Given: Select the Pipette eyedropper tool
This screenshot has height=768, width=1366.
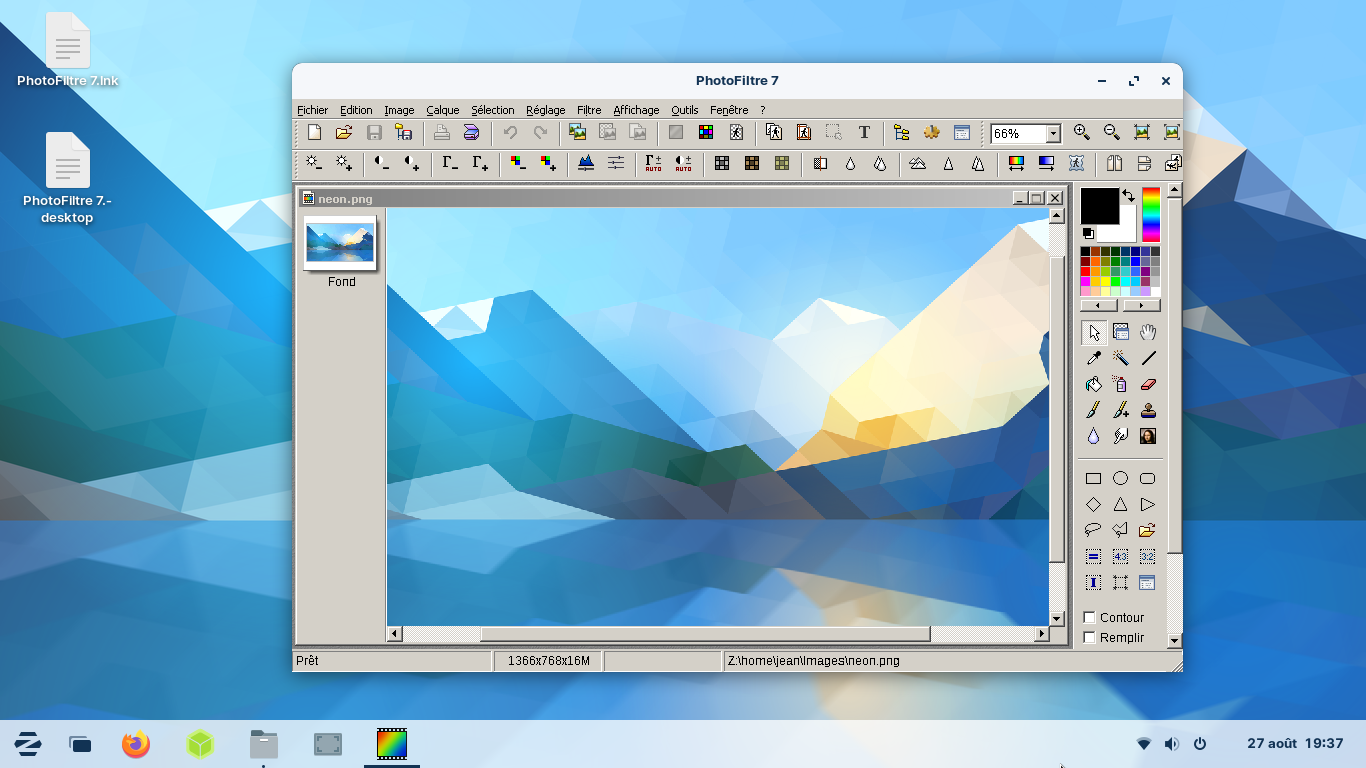Looking at the screenshot, I should (1094, 358).
